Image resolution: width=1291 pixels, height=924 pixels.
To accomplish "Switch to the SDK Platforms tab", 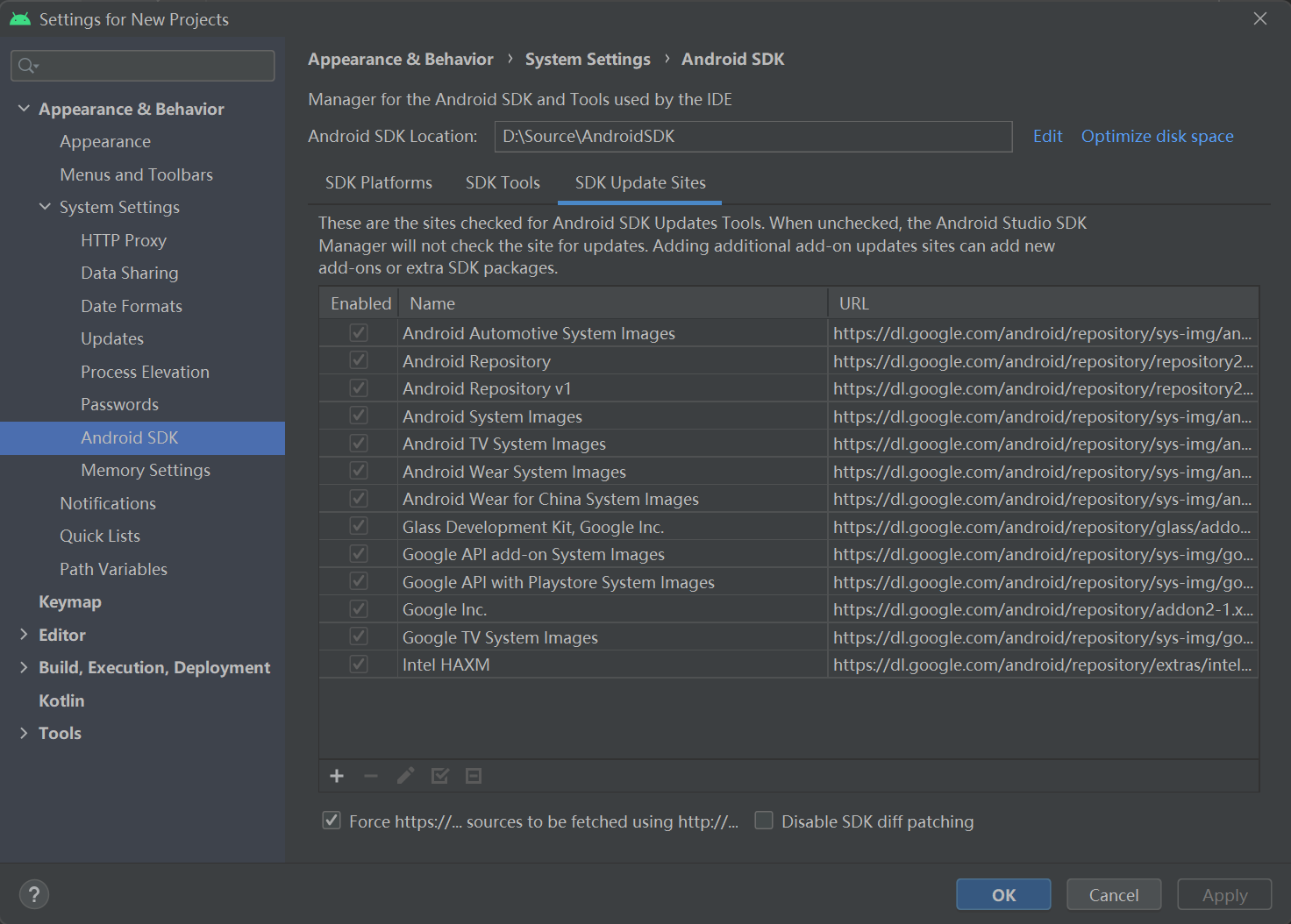I will click(378, 182).
